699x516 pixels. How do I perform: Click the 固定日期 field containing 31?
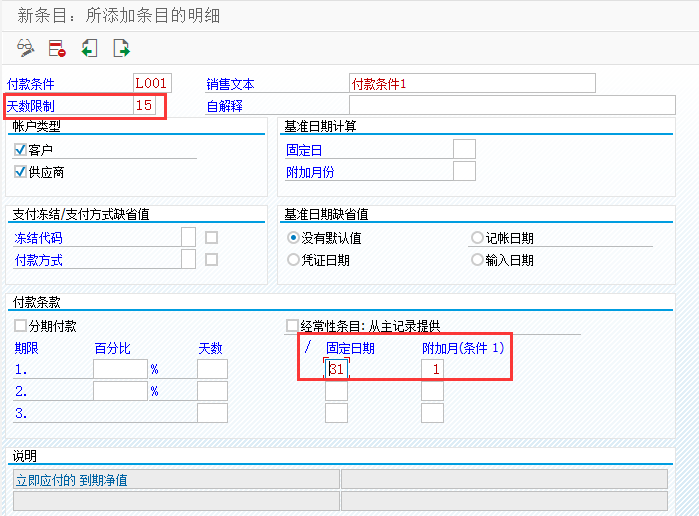336,369
